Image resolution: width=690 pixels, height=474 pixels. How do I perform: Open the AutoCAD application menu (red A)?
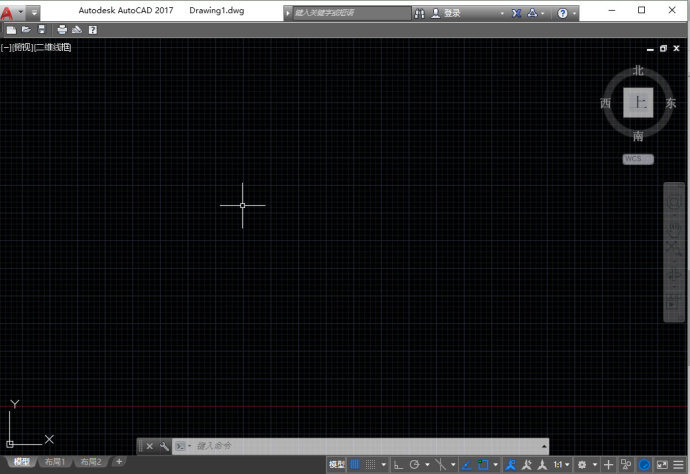click(x=7, y=13)
